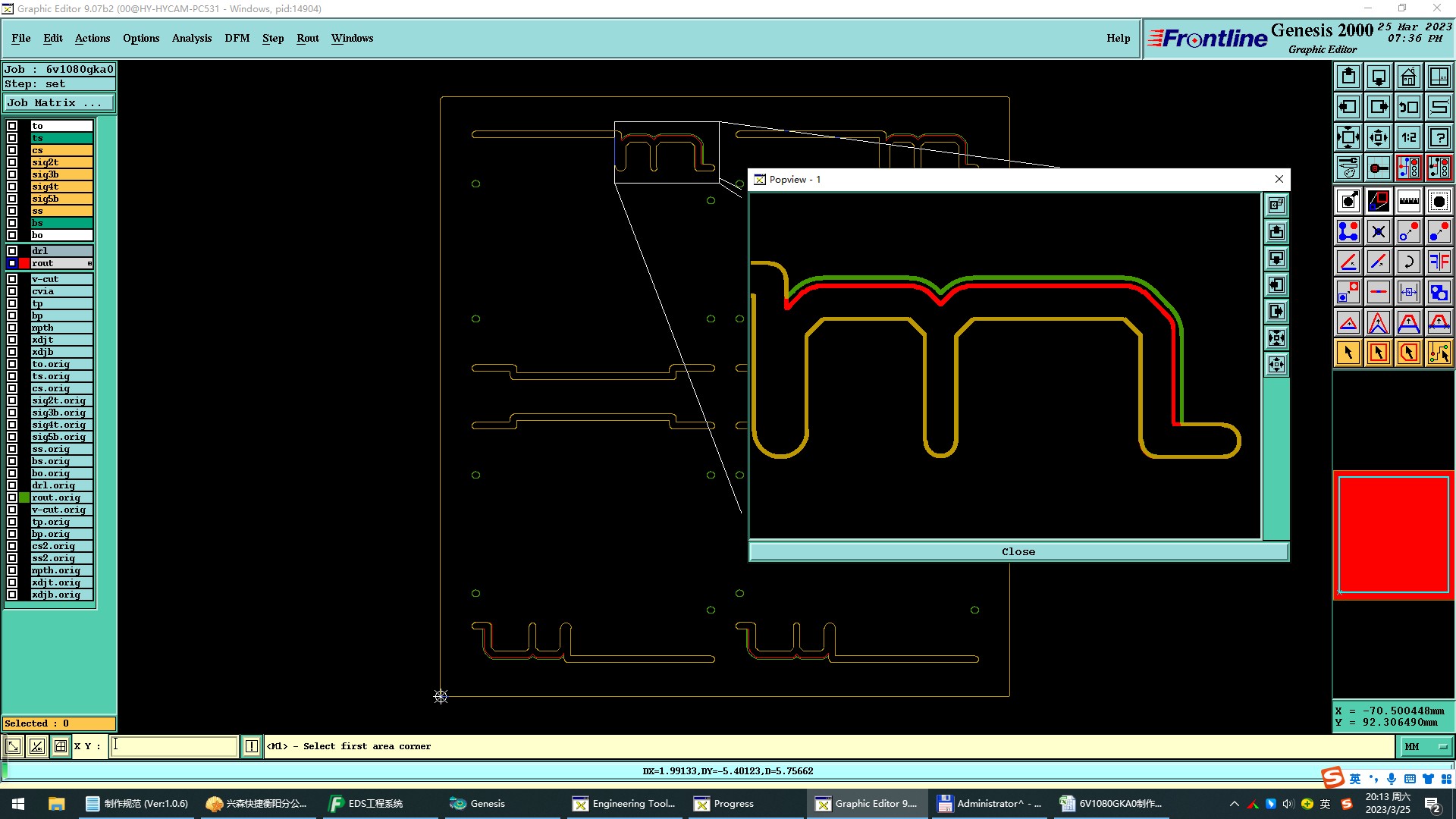Select the rotate feature tool
The image size is (1456, 819).
point(1408,262)
